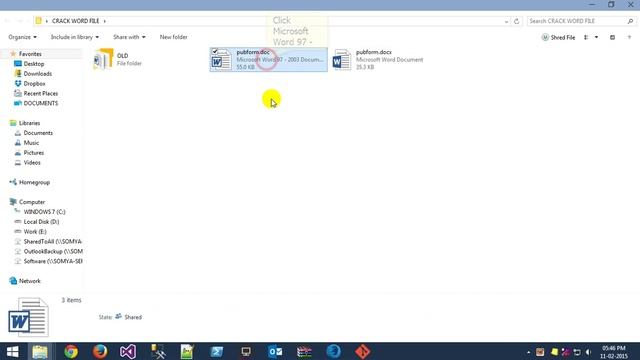The image size is (640, 360).
Task: Click the Search CRACK WORD FILE field
Action: [577, 21]
